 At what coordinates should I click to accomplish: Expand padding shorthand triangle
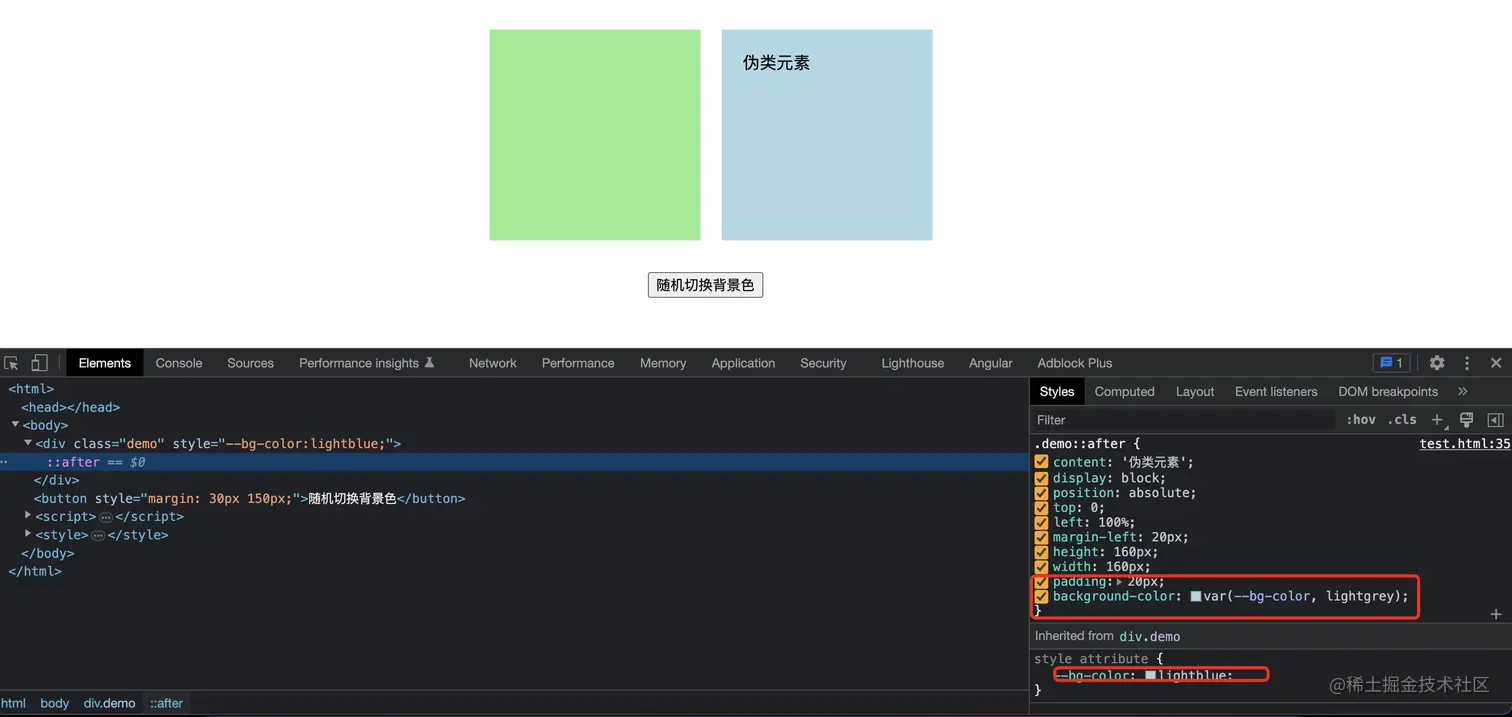click(1119, 582)
